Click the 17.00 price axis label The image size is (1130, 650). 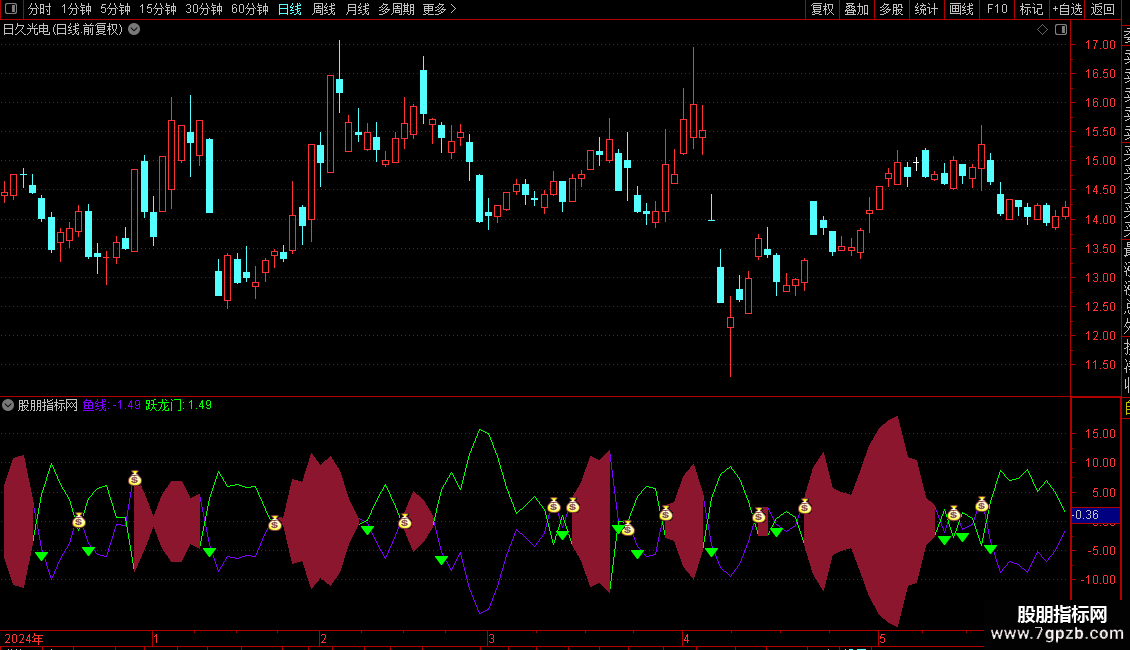click(1100, 45)
